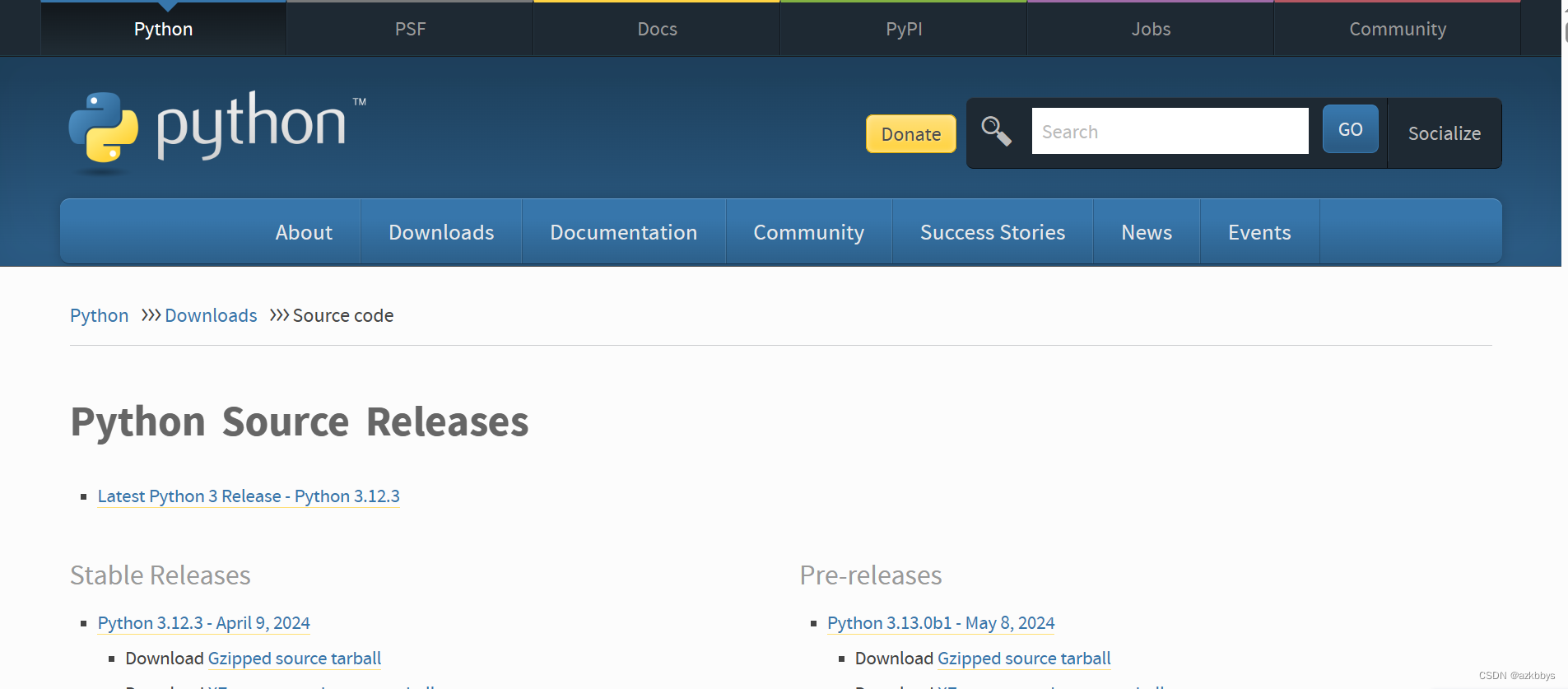This screenshot has height=689, width=1568.
Task: Open Latest Python 3 Release link
Action: [249, 496]
